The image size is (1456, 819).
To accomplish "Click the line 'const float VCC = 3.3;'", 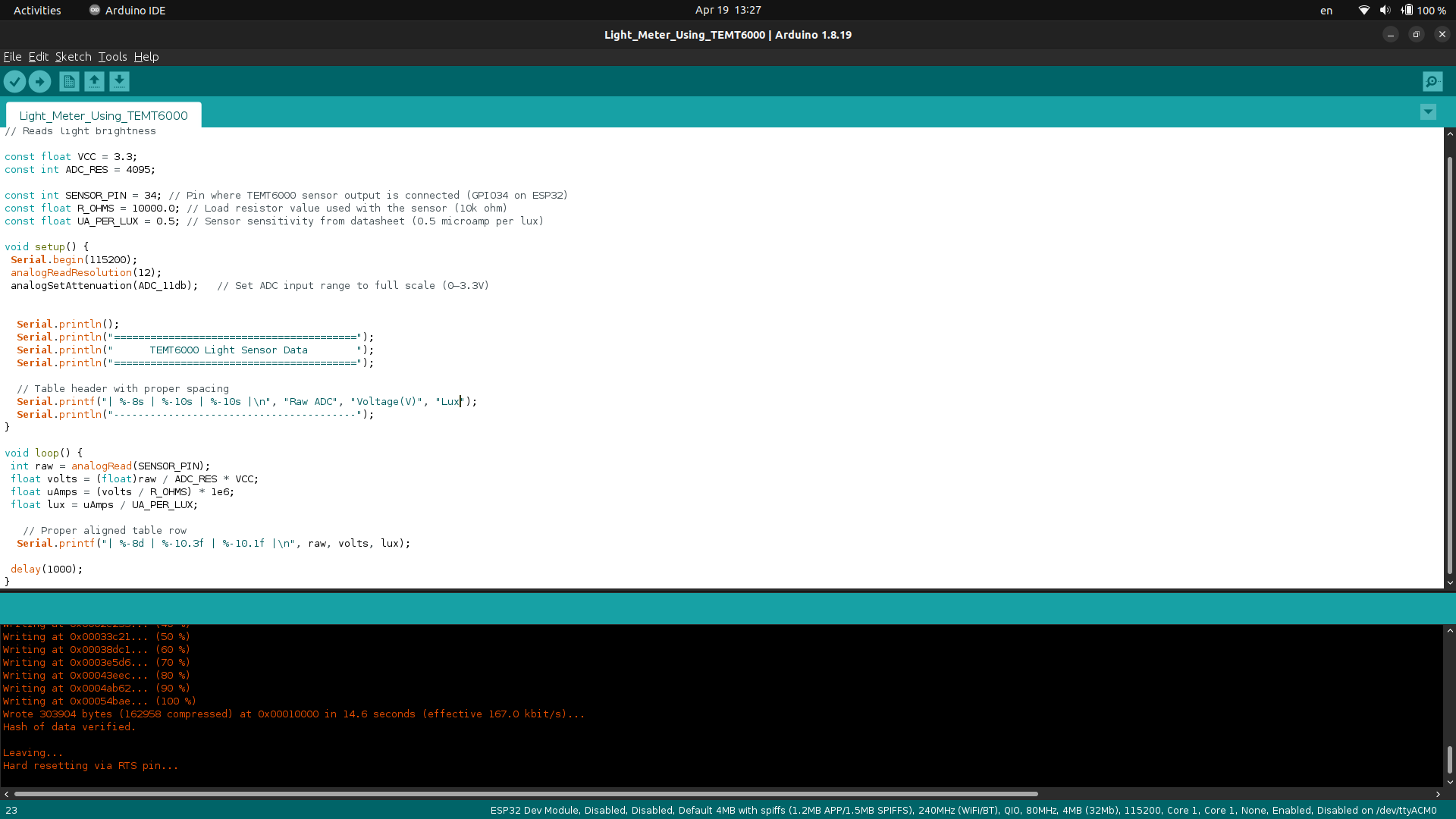I will tap(71, 157).
